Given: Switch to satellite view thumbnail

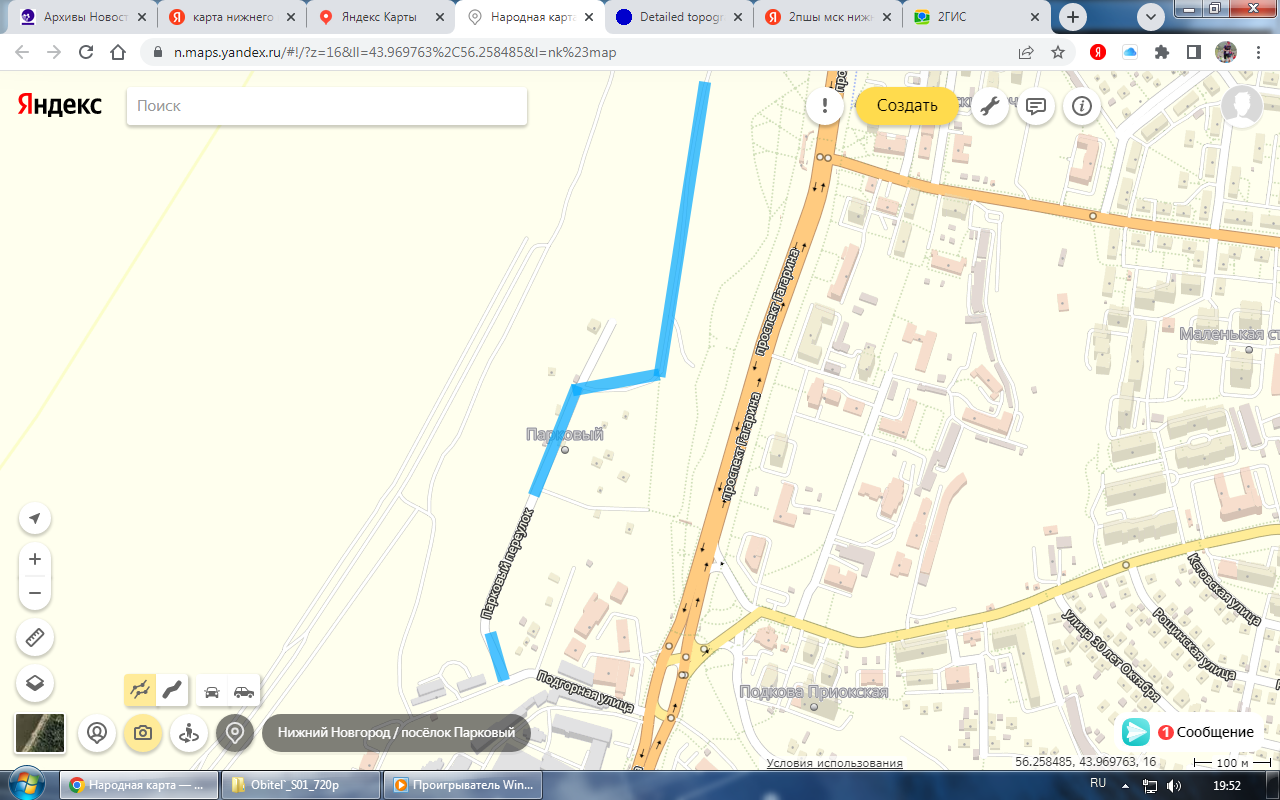Looking at the screenshot, I should [x=40, y=733].
